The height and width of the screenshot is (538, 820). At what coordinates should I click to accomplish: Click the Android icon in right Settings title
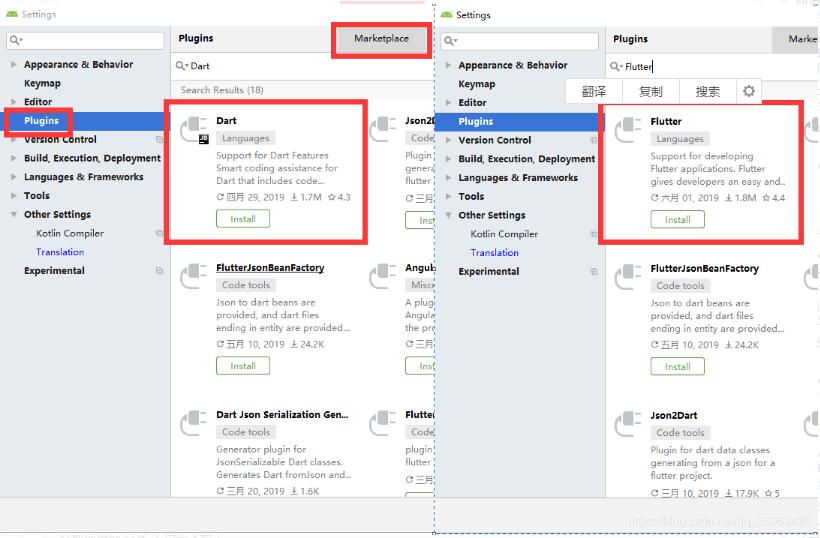(x=446, y=15)
